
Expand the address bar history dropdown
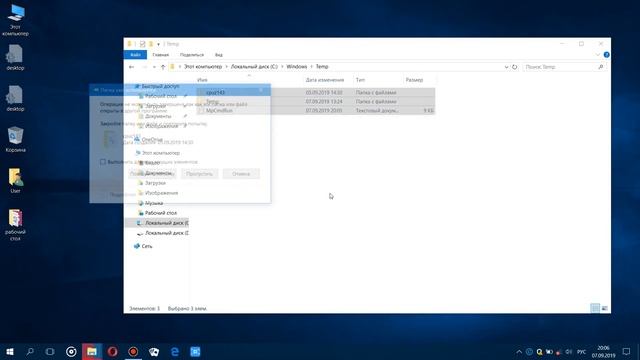point(506,67)
